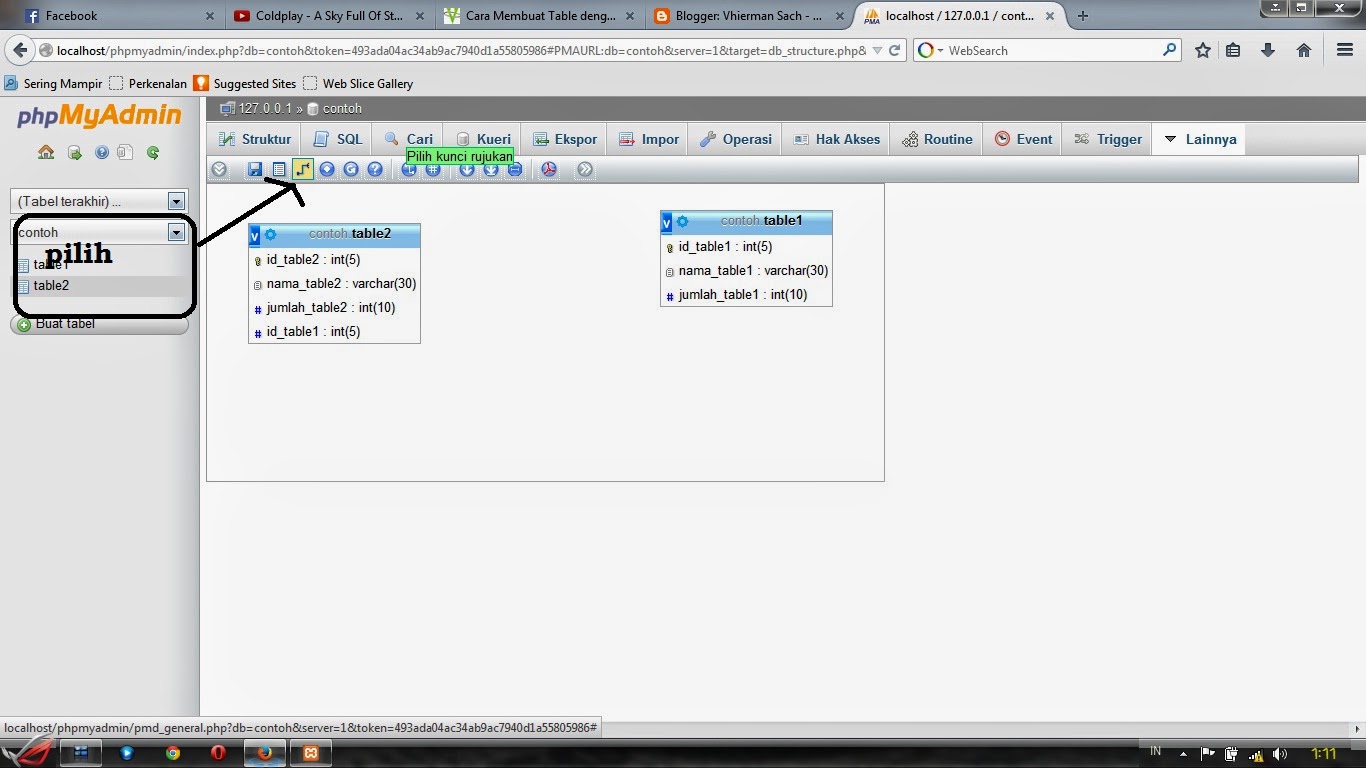Save the table positions in Designer
Viewport: 1366px width, 768px height.
[255, 169]
